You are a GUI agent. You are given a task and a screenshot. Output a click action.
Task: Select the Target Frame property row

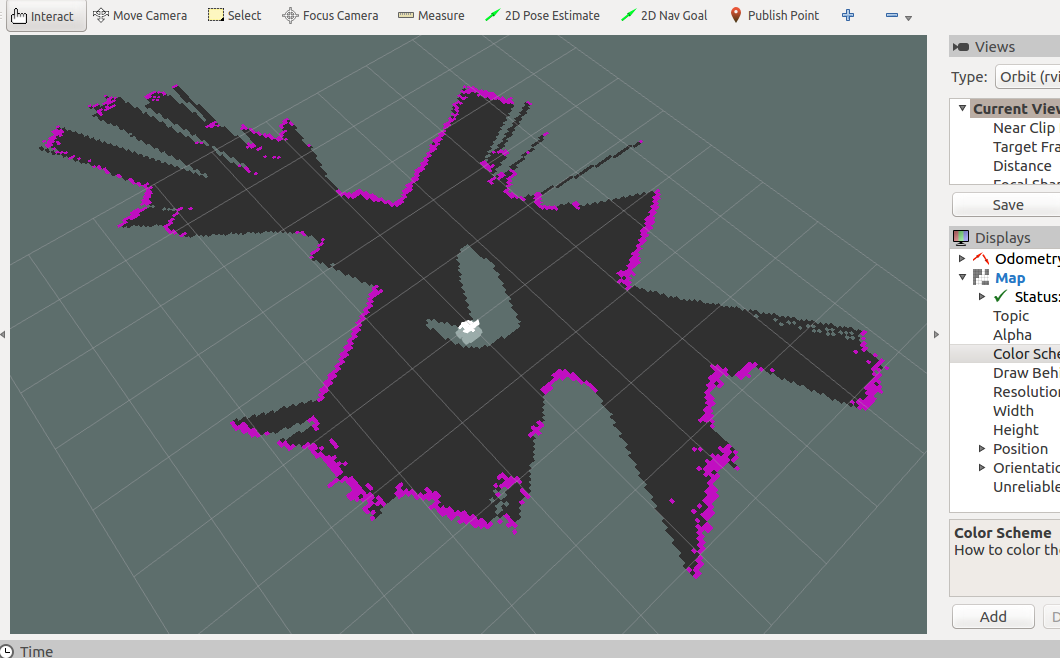tap(1005, 147)
